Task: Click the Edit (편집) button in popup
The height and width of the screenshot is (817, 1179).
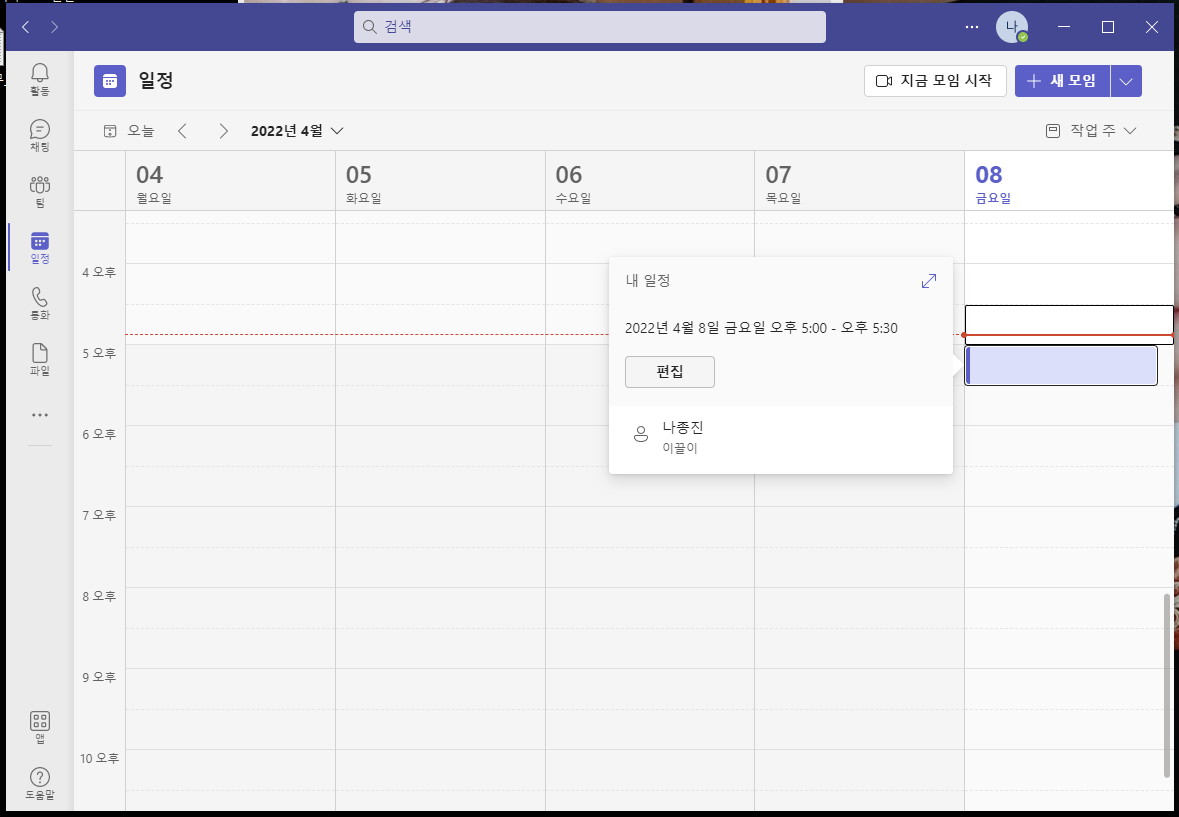Action: click(669, 372)
